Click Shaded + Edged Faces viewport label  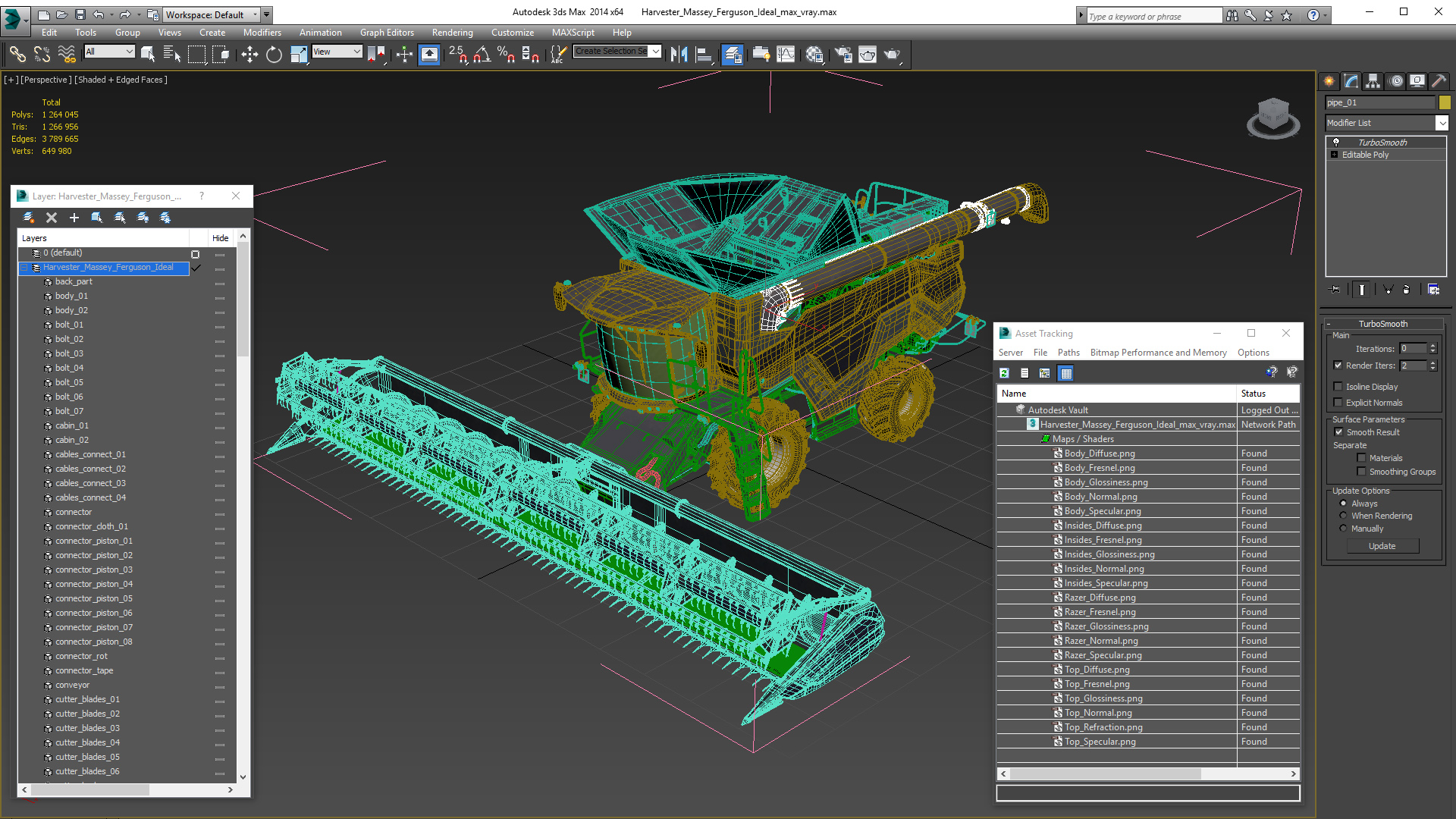coord(121,80)
